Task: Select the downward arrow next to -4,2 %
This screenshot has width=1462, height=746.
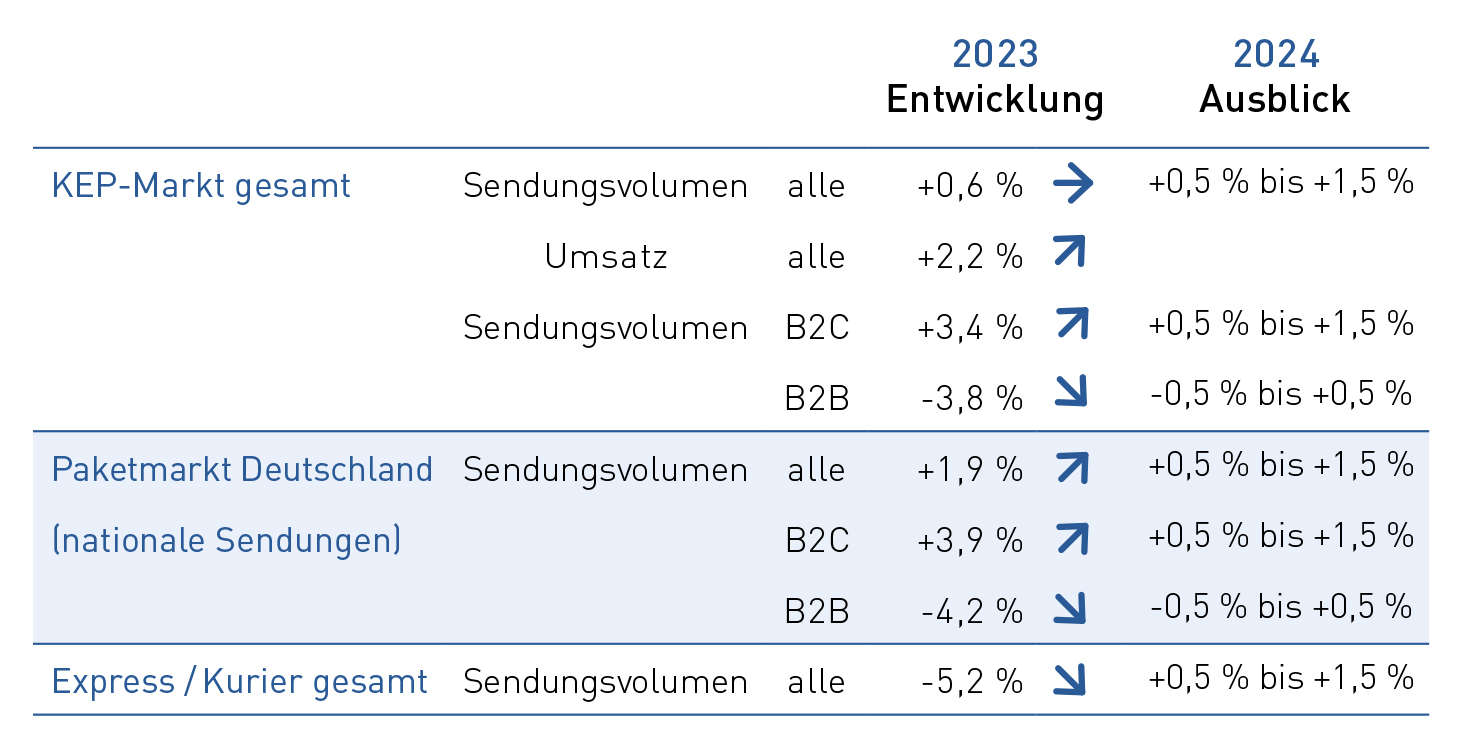Action: [x=1071, y=607]
